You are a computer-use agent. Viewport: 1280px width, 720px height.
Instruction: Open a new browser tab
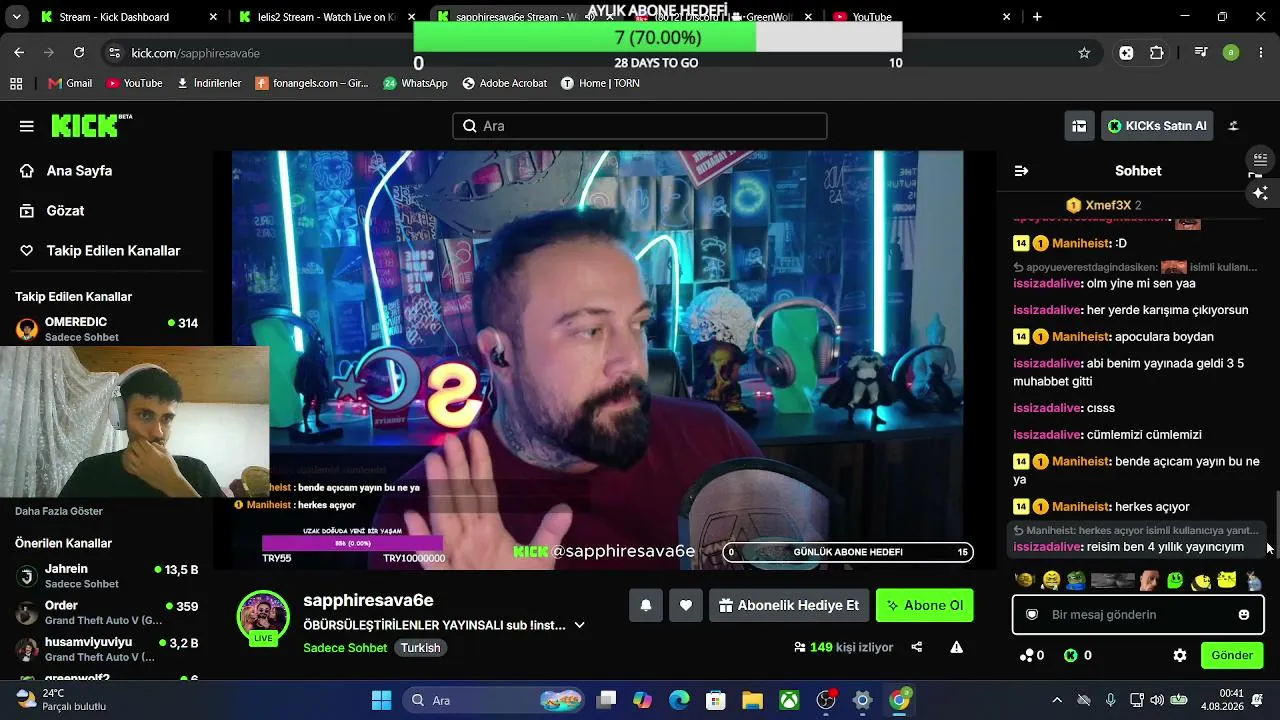(1037, 17)
